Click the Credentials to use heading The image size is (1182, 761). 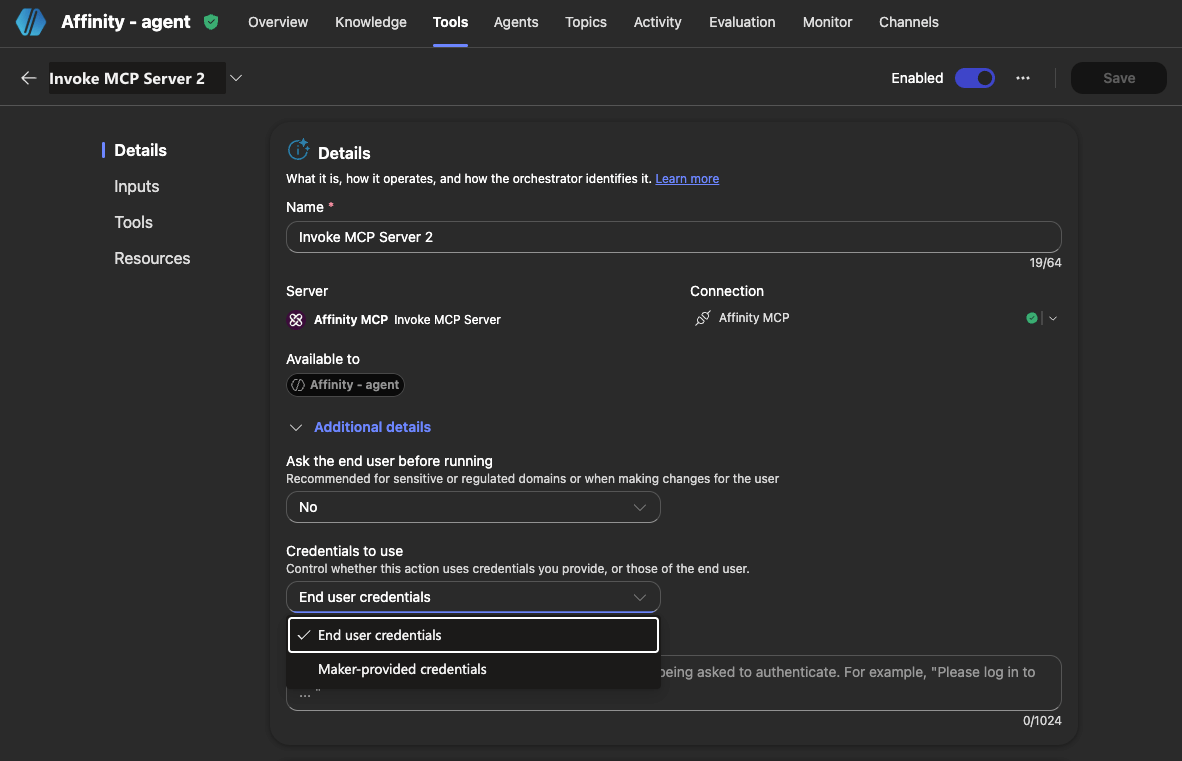click(x=344, y=551)
